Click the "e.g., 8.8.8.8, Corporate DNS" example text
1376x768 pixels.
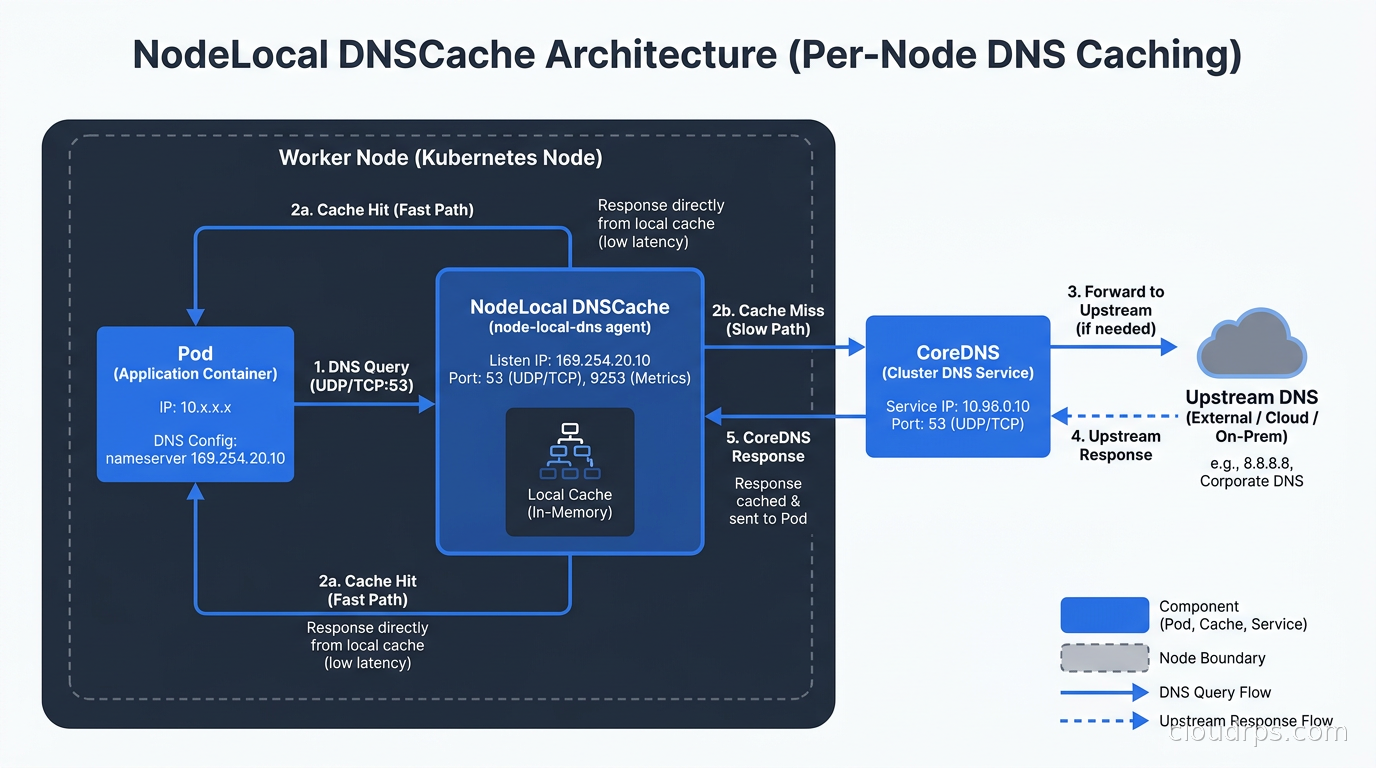pyautogui.click(x=1251, y=471)
